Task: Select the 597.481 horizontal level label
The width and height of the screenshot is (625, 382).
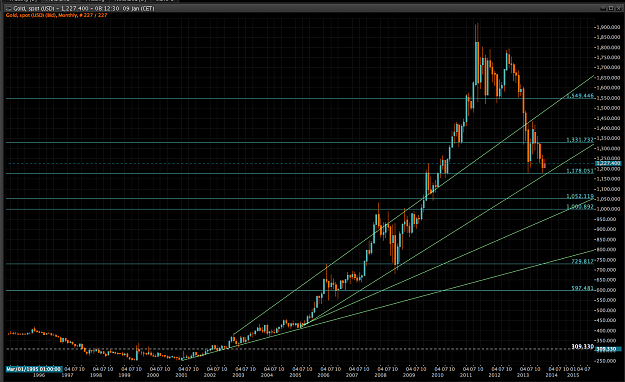Action: pyautogui.click(x=583, y=288)
